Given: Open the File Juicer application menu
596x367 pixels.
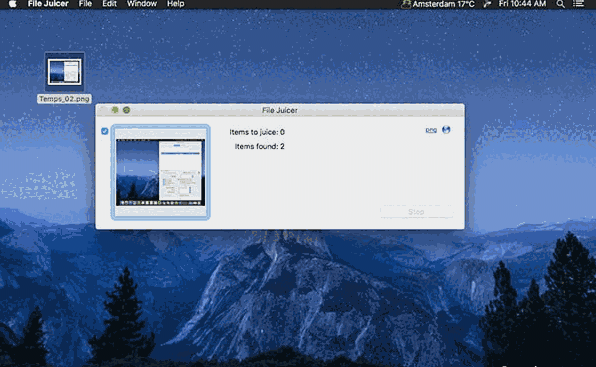Looking at the screenshot, I should [48, 4].
